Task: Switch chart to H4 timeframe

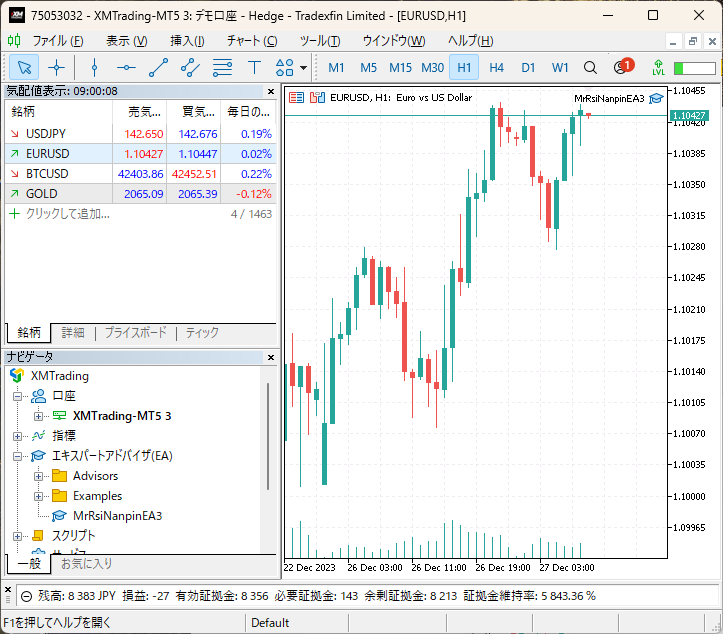Action: tap(496, 68)
